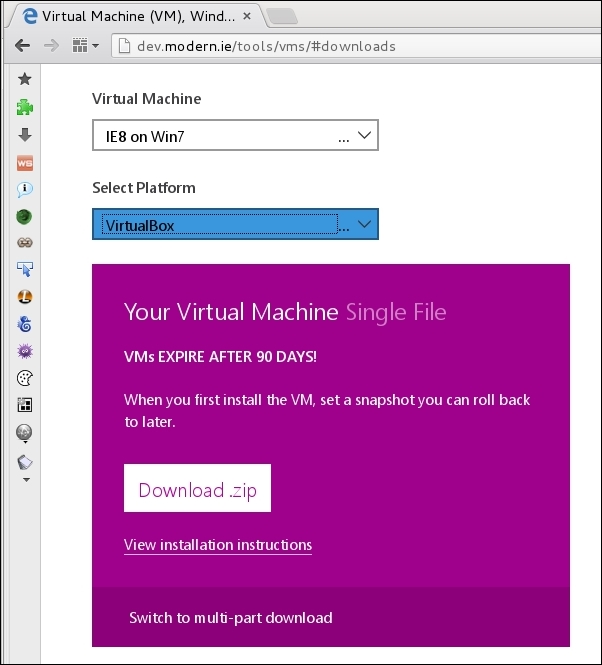Screen dimensions: 602x665
Task: Click the Virtual Machine label
Action: [147, 99]
